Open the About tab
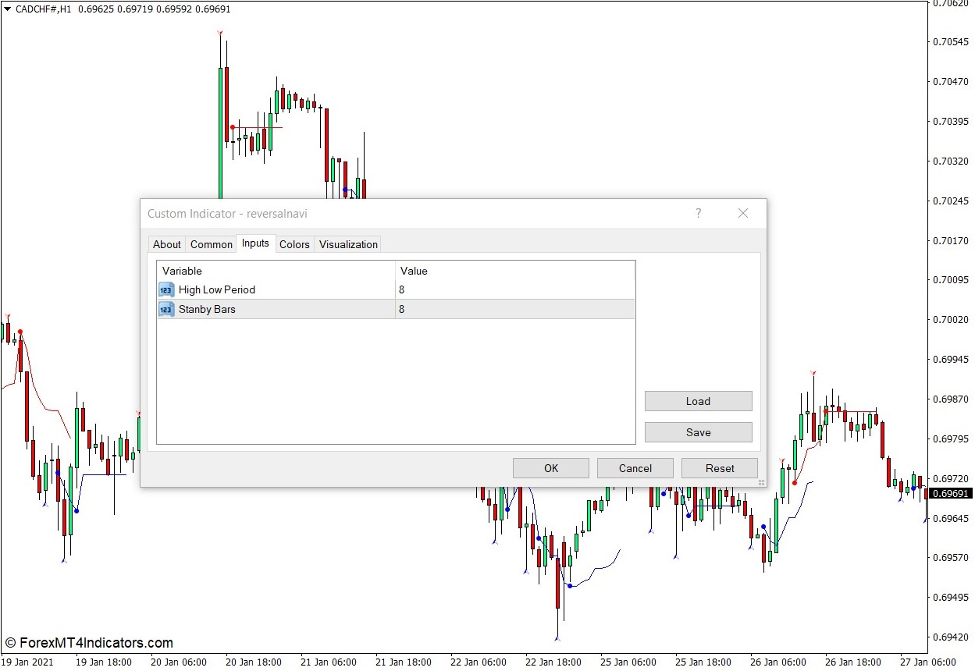The height and width of the screenshot is (672, 977). point(166,244)
